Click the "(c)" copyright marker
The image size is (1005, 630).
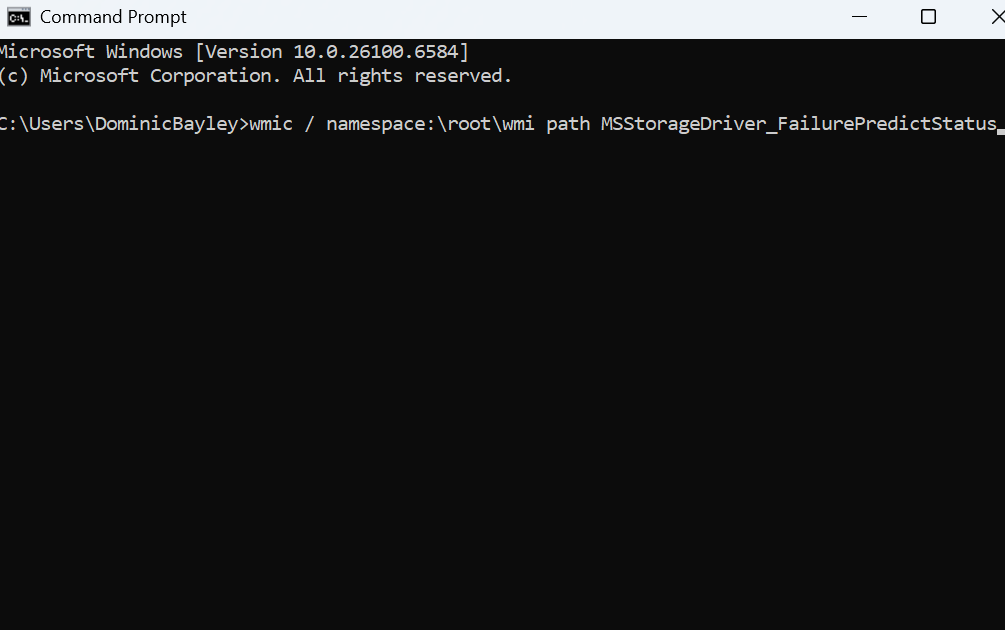[x=13, y=76]
